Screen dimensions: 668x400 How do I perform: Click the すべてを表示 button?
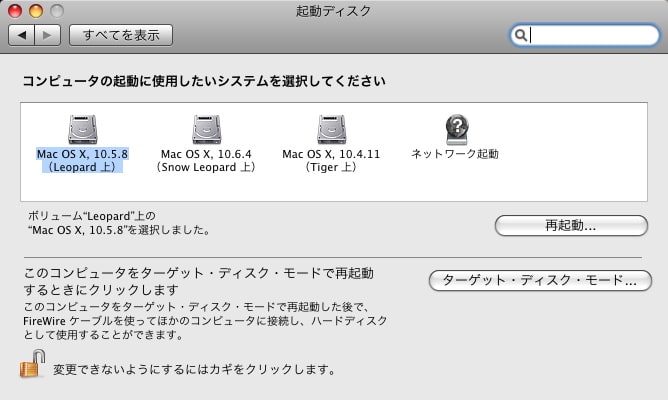point(121,35)
